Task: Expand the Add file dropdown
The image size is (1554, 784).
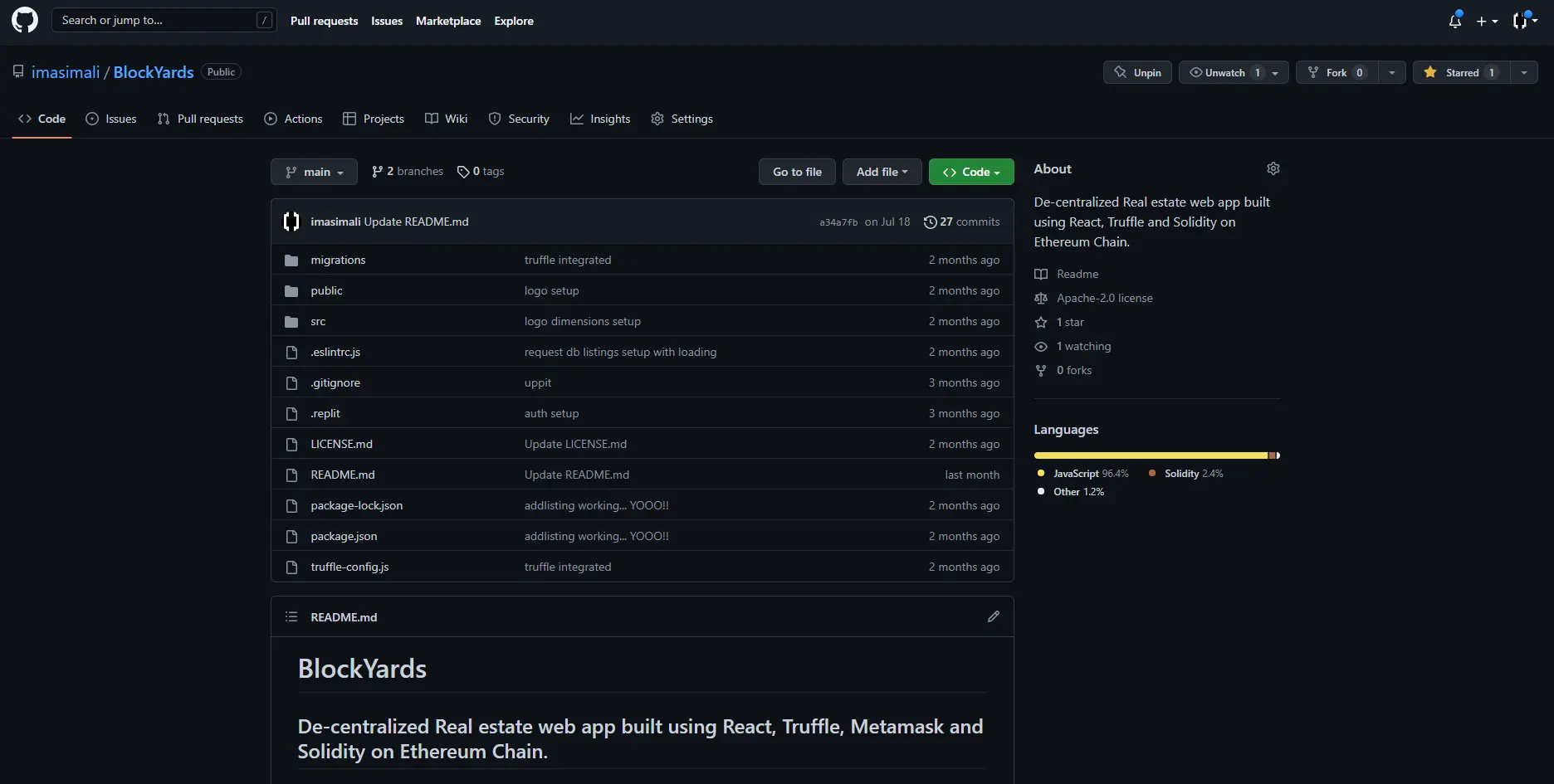Action: pyautogui.click(x=882, y=172)
